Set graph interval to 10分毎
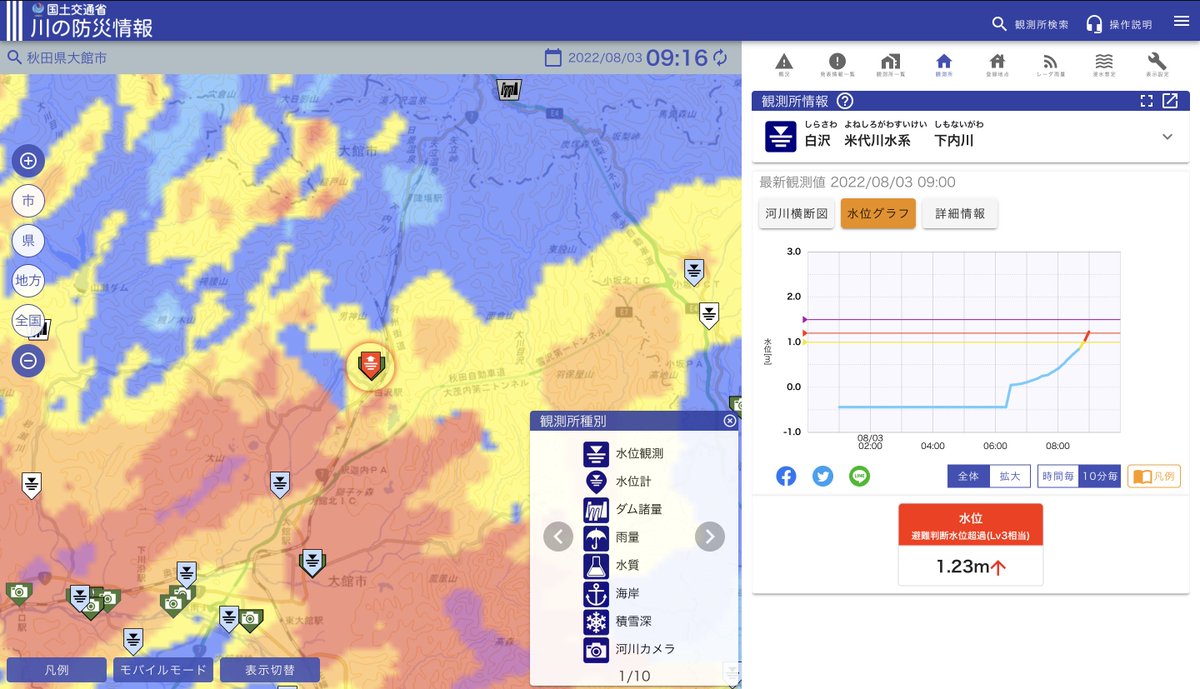1200x689 pixels. point(1100,477)
